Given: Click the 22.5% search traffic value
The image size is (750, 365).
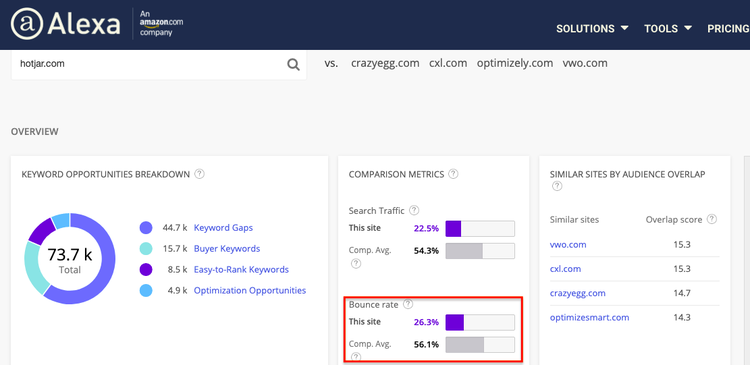Looking at the screenshot, I should [426, 228].
